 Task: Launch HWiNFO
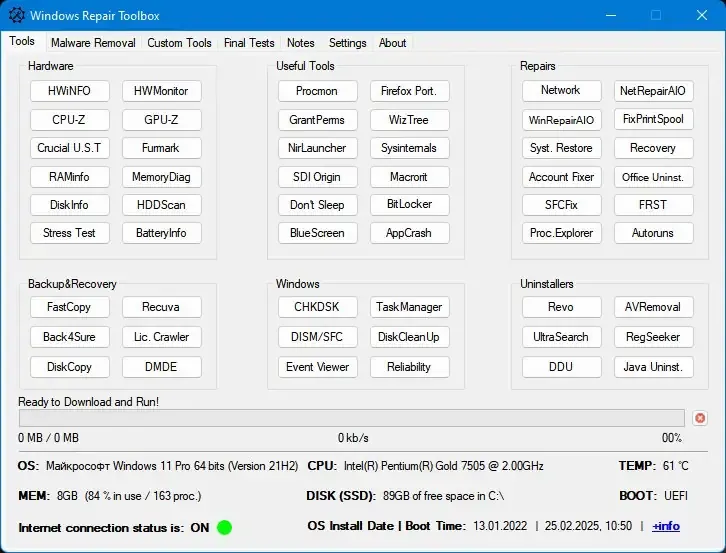(69, 91)
